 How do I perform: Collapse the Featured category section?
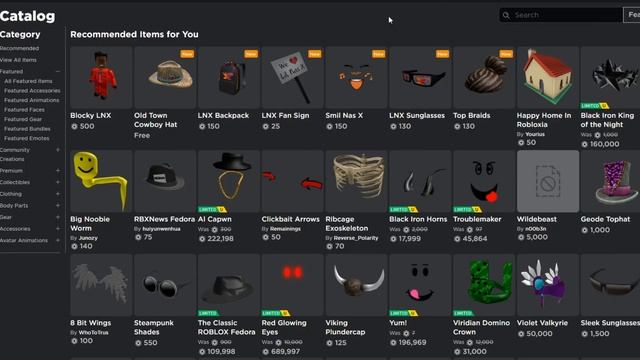(x=58, y=71)
